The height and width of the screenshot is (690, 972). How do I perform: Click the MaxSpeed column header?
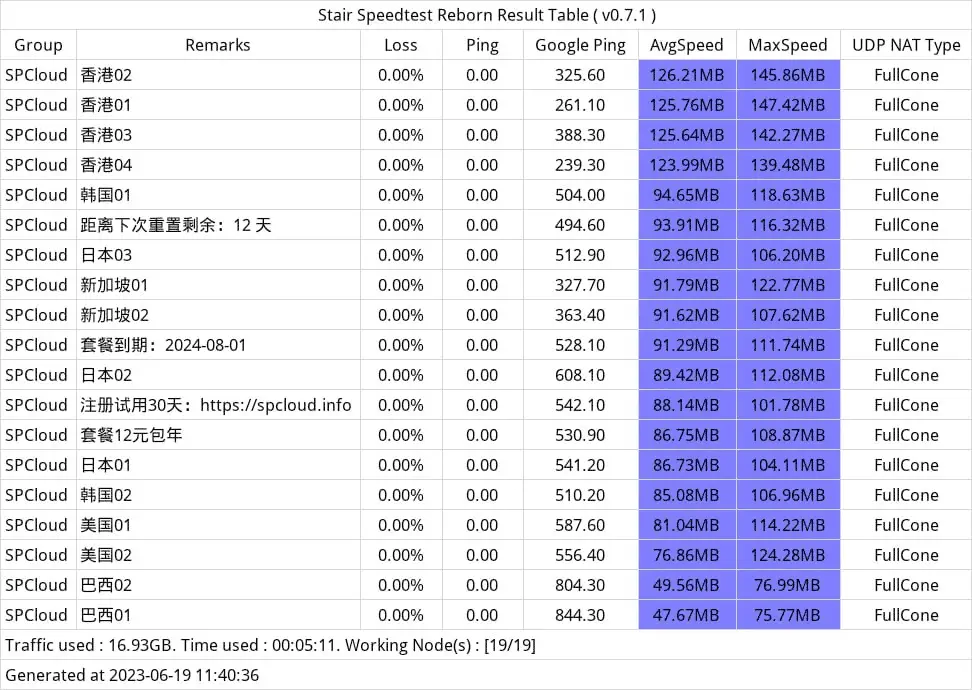pos(788,45)
